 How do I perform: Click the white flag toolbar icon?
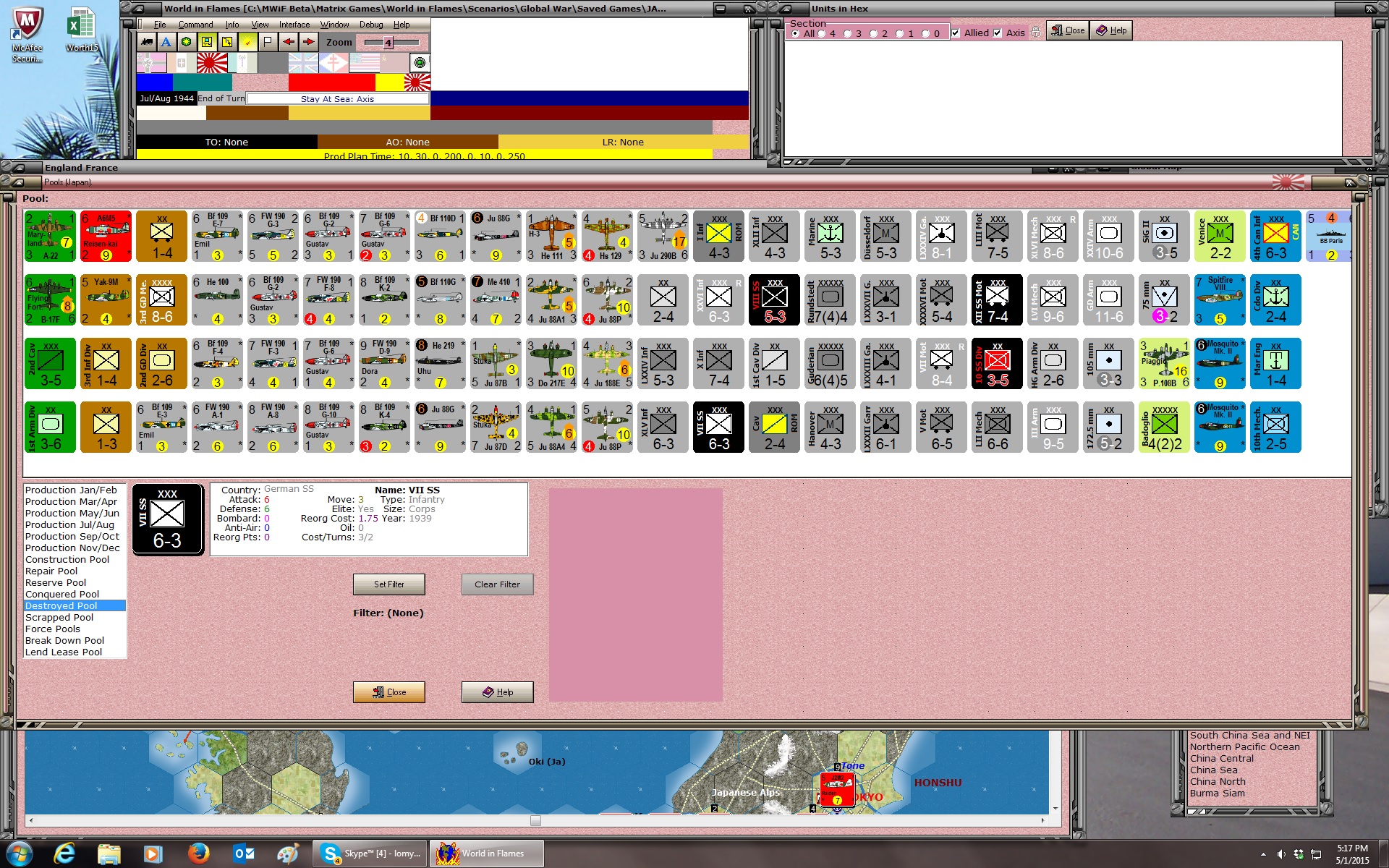(268, 42)
